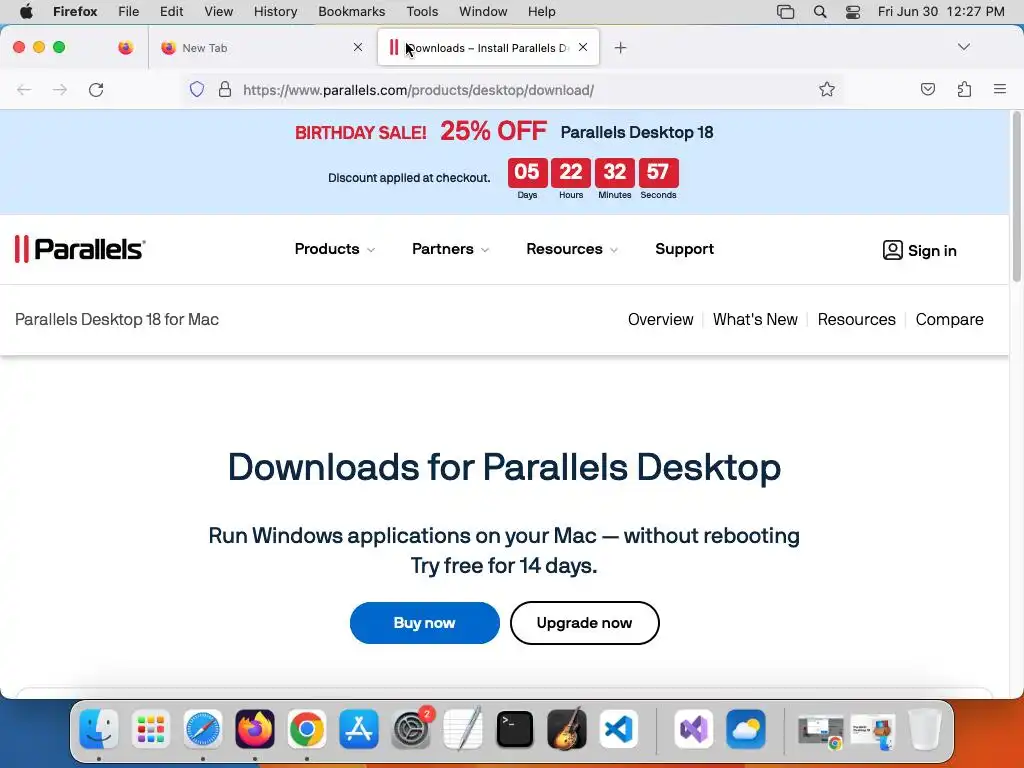Select the Downloads – Install Parallels tab

tap(488, 48)
